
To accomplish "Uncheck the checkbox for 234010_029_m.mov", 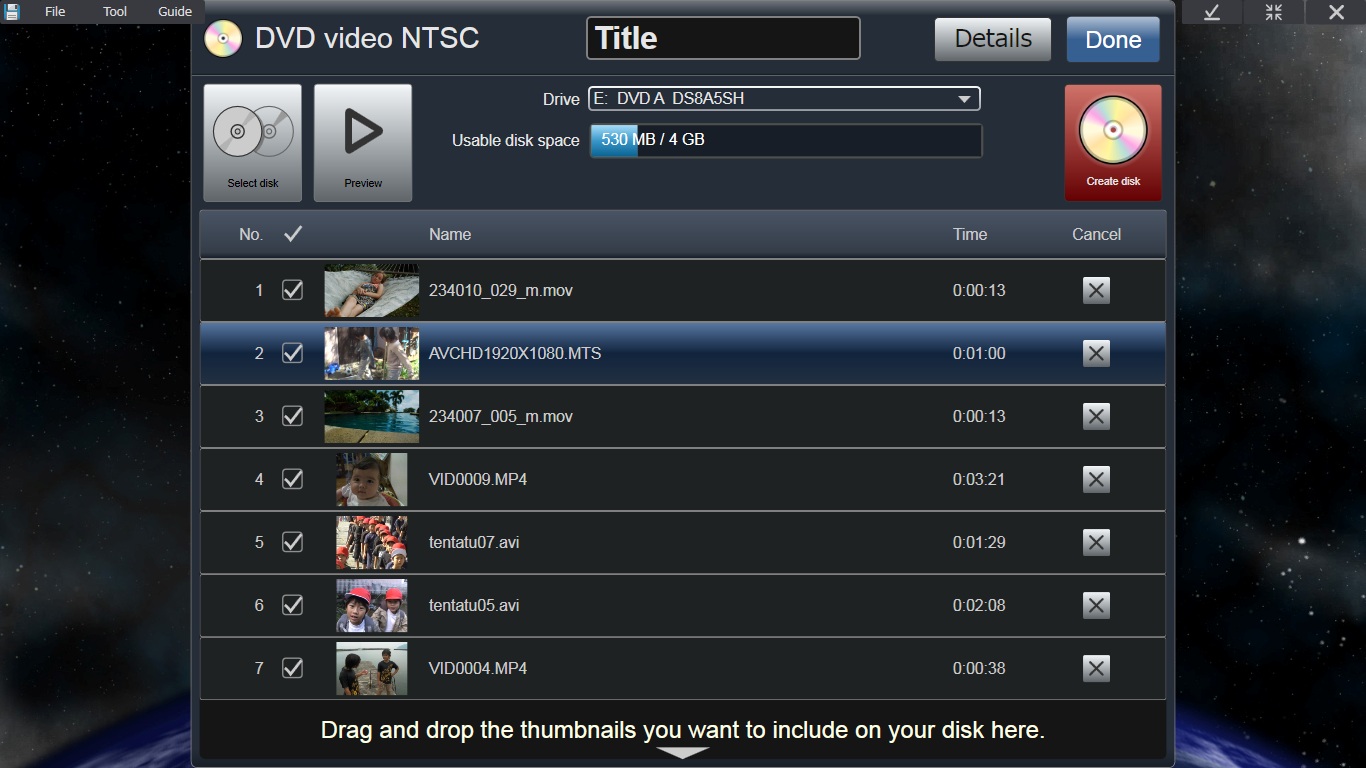I will [x=292, y=290].
